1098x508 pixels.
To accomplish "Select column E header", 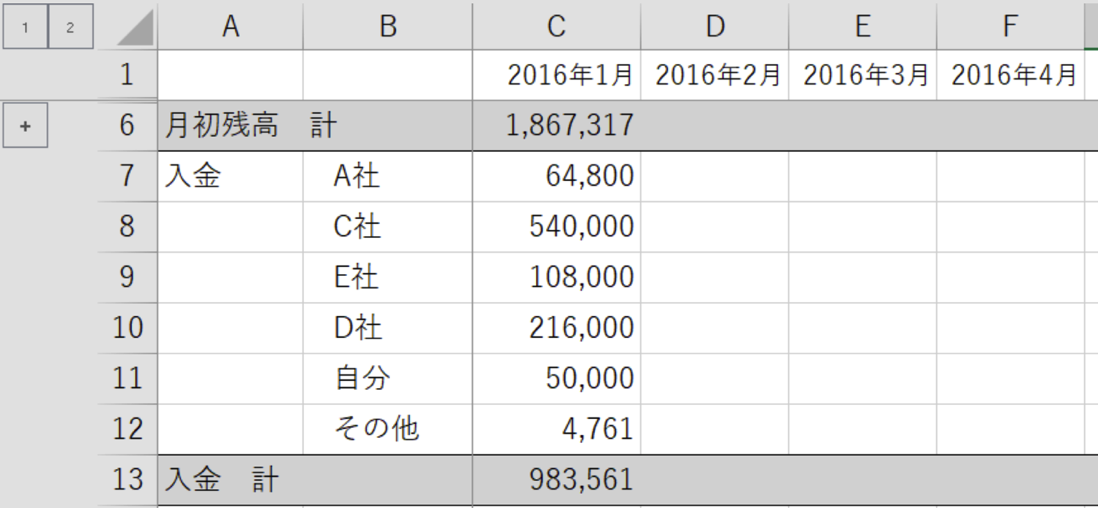I will click(863, 27).
